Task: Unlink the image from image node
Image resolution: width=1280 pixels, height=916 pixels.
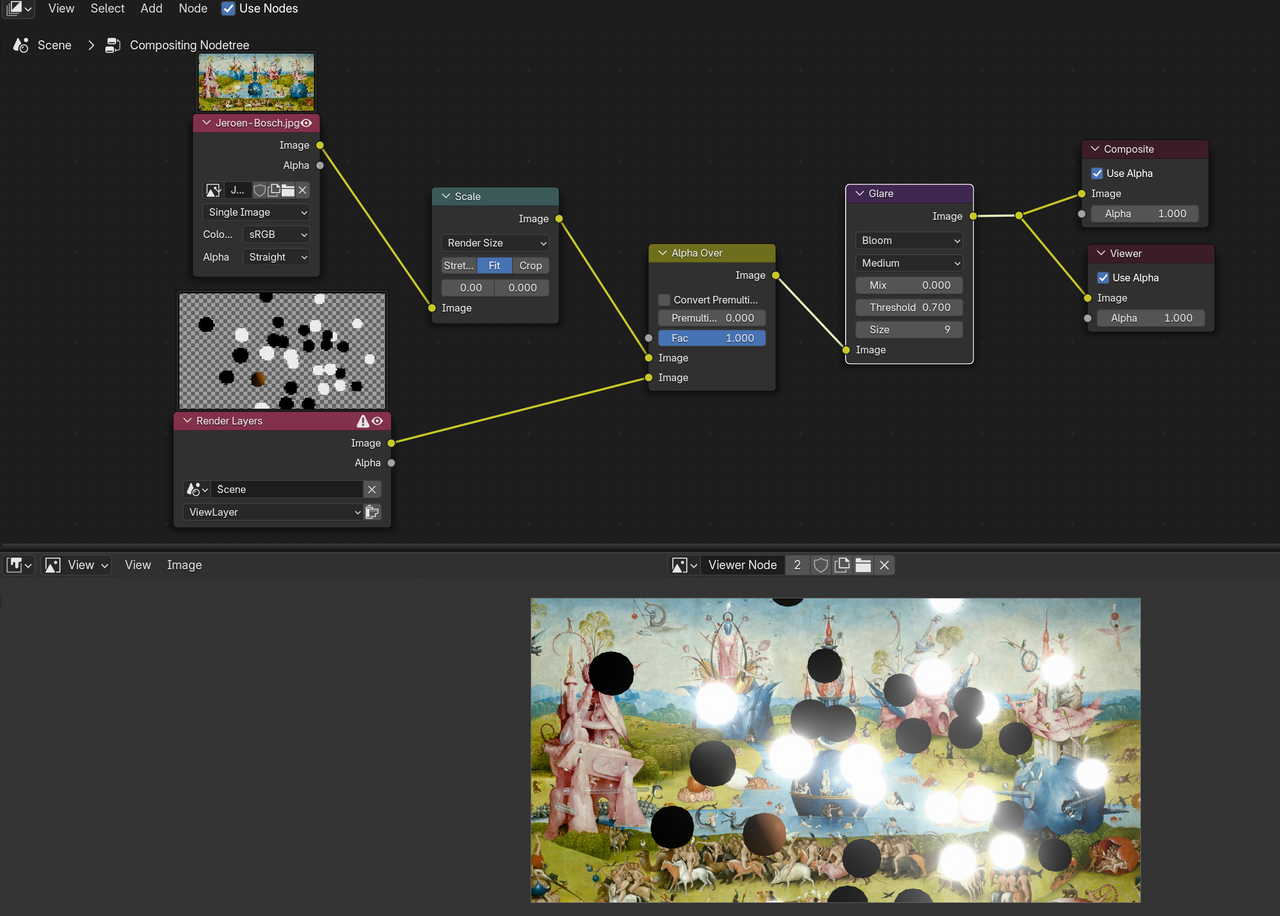Action: [x=302, y=190]
